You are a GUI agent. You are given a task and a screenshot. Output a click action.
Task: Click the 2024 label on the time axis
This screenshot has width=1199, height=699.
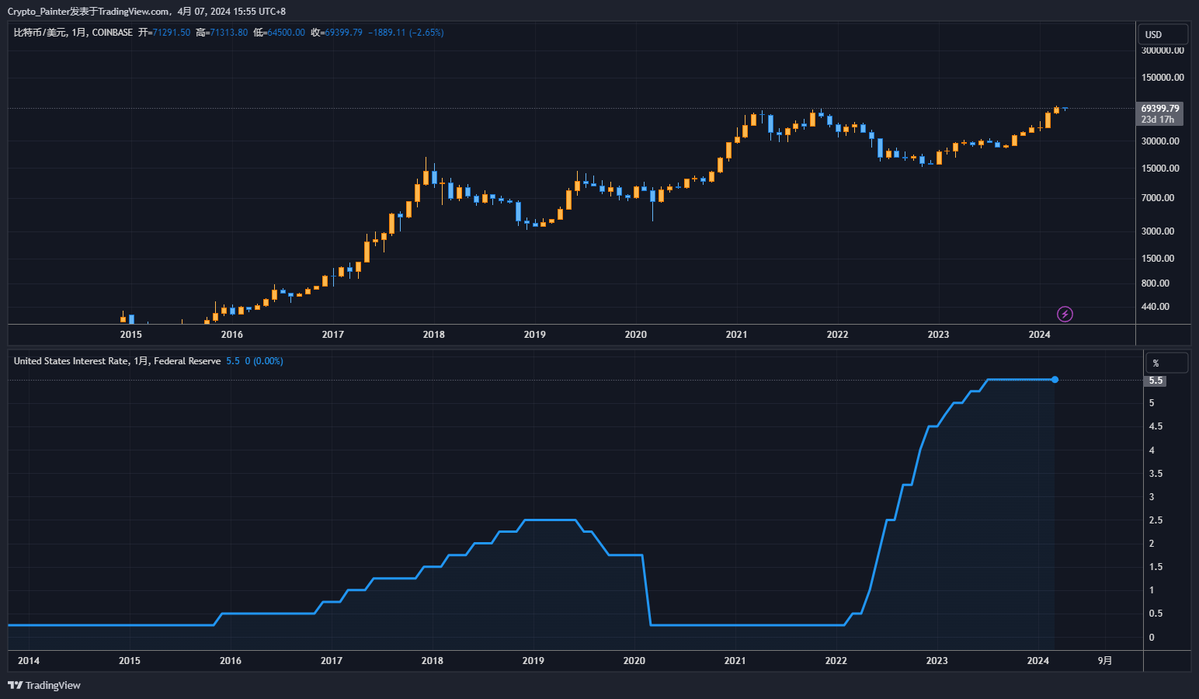1038,335
